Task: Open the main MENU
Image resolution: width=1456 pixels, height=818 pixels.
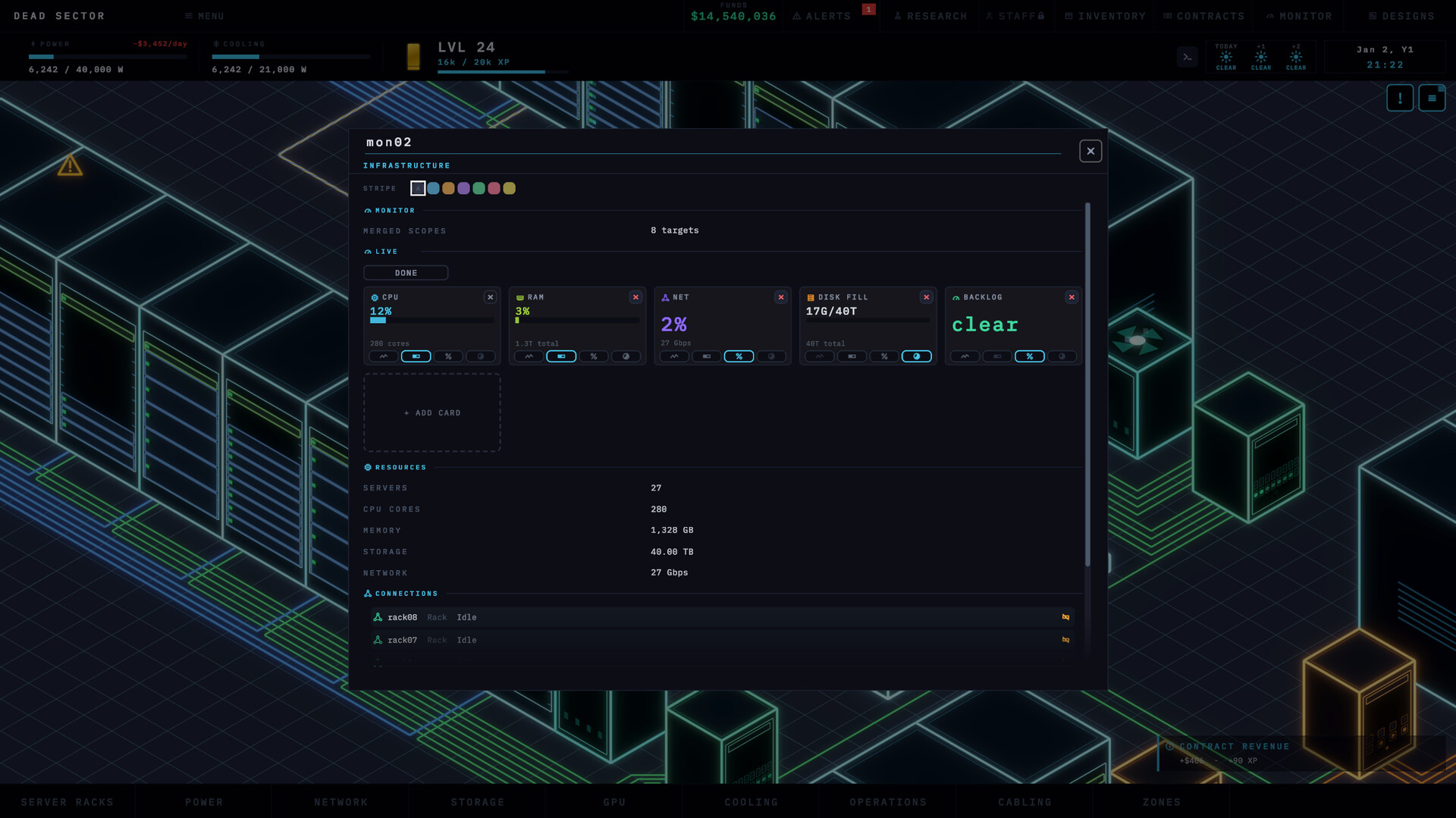Action: (x=205, y=16)
